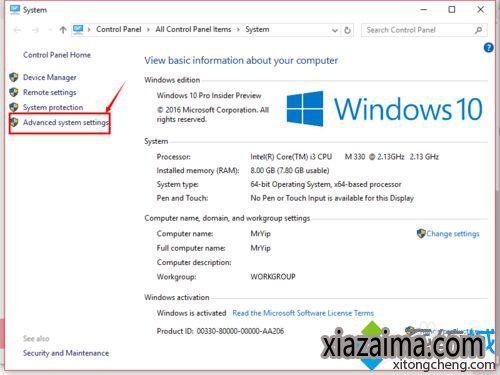Click the 64-bit Operating System value
Viewport: 500px width, 375px height.
tap(326, 184)
